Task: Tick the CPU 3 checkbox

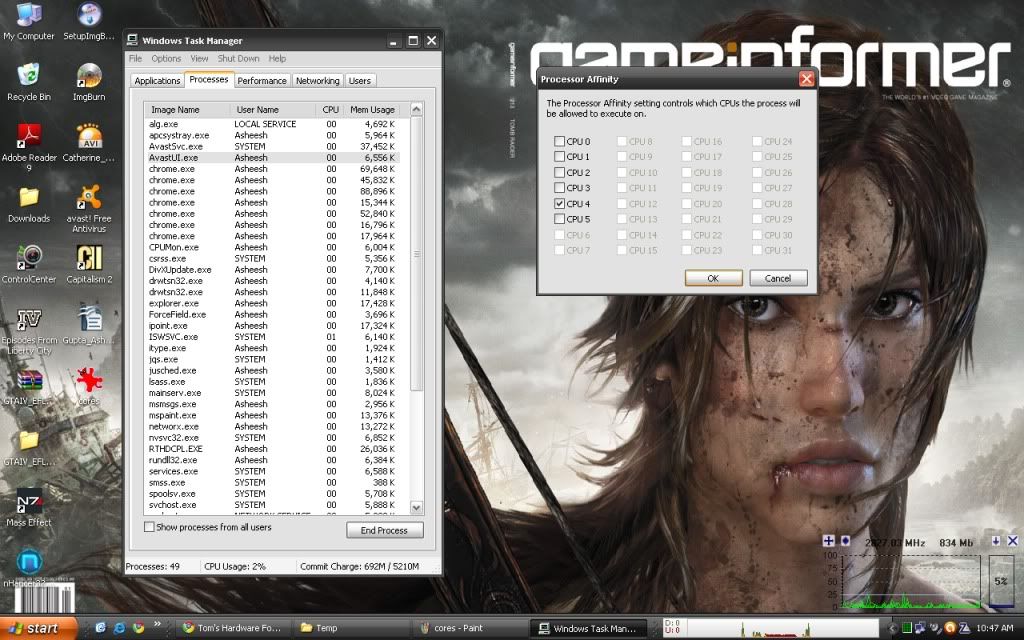Action: (x=559, y=188)
